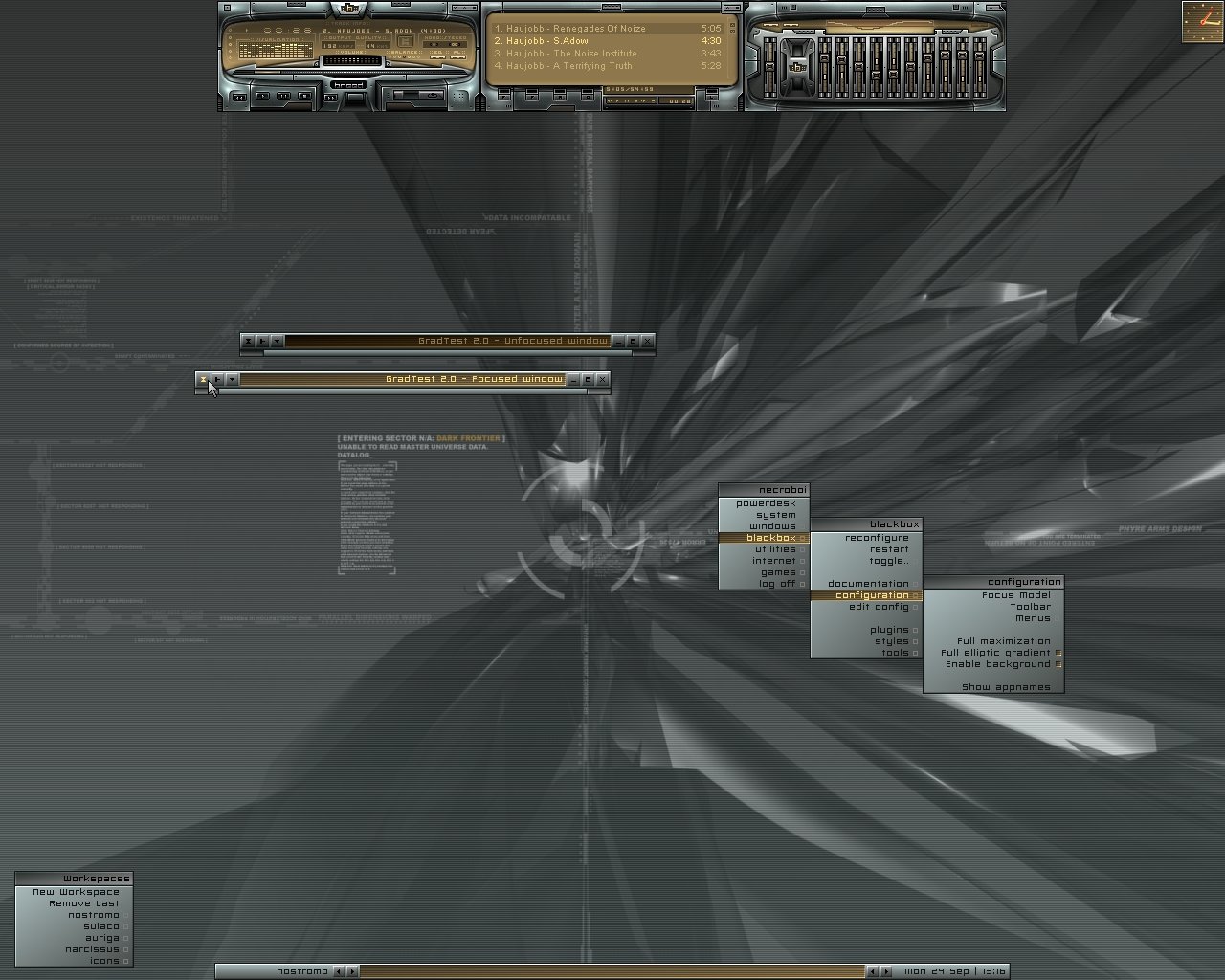Expand the plugins submenu

[x=866, y=630]
